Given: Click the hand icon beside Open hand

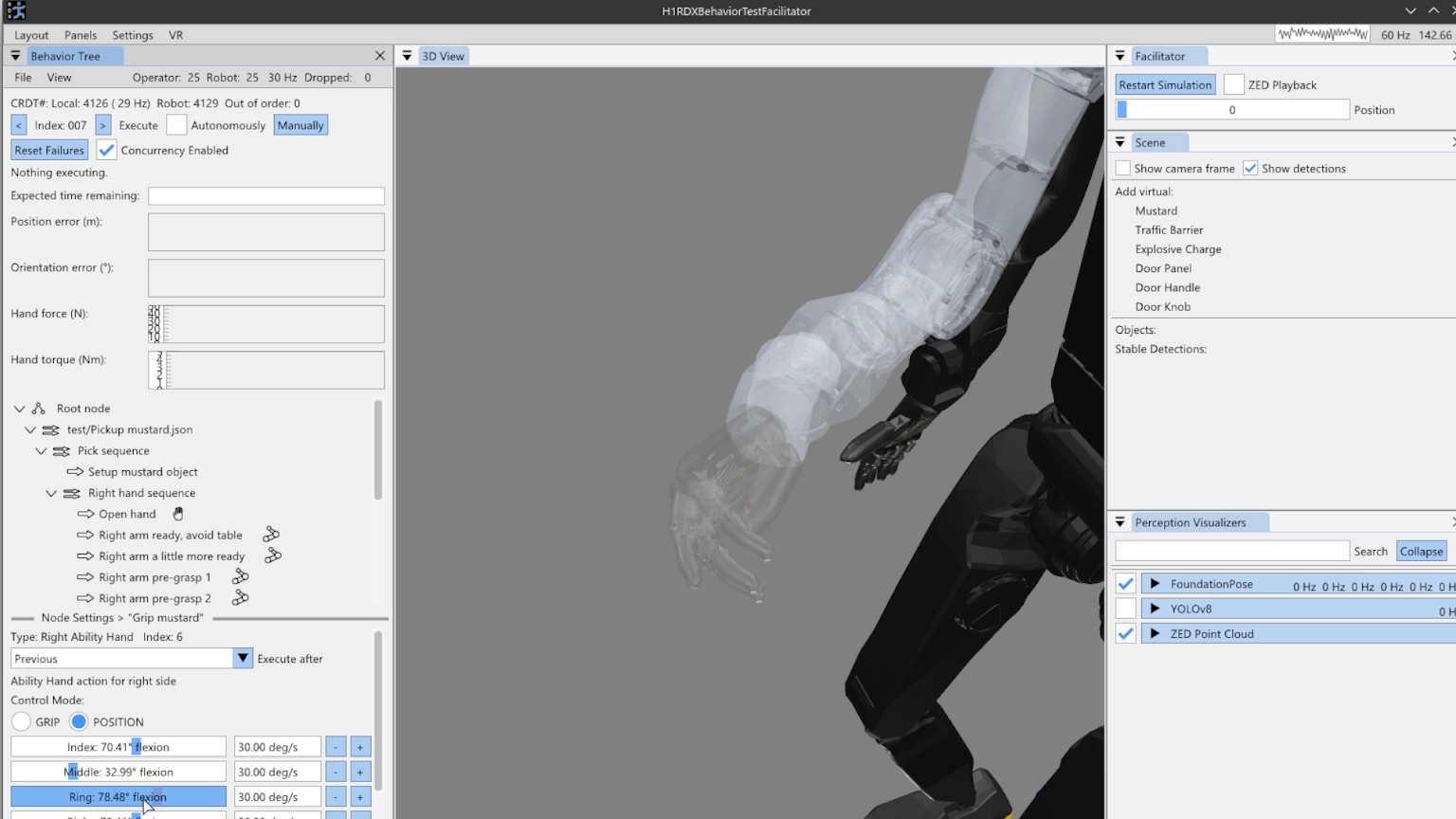Looking at the screenshot, I should (x=178, y=514).
